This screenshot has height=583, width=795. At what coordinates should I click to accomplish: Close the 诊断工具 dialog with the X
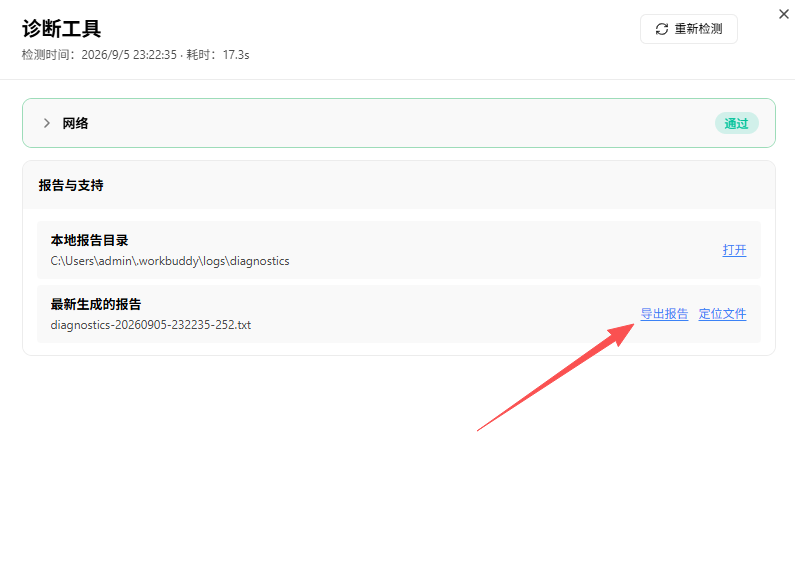click(783, 14)
